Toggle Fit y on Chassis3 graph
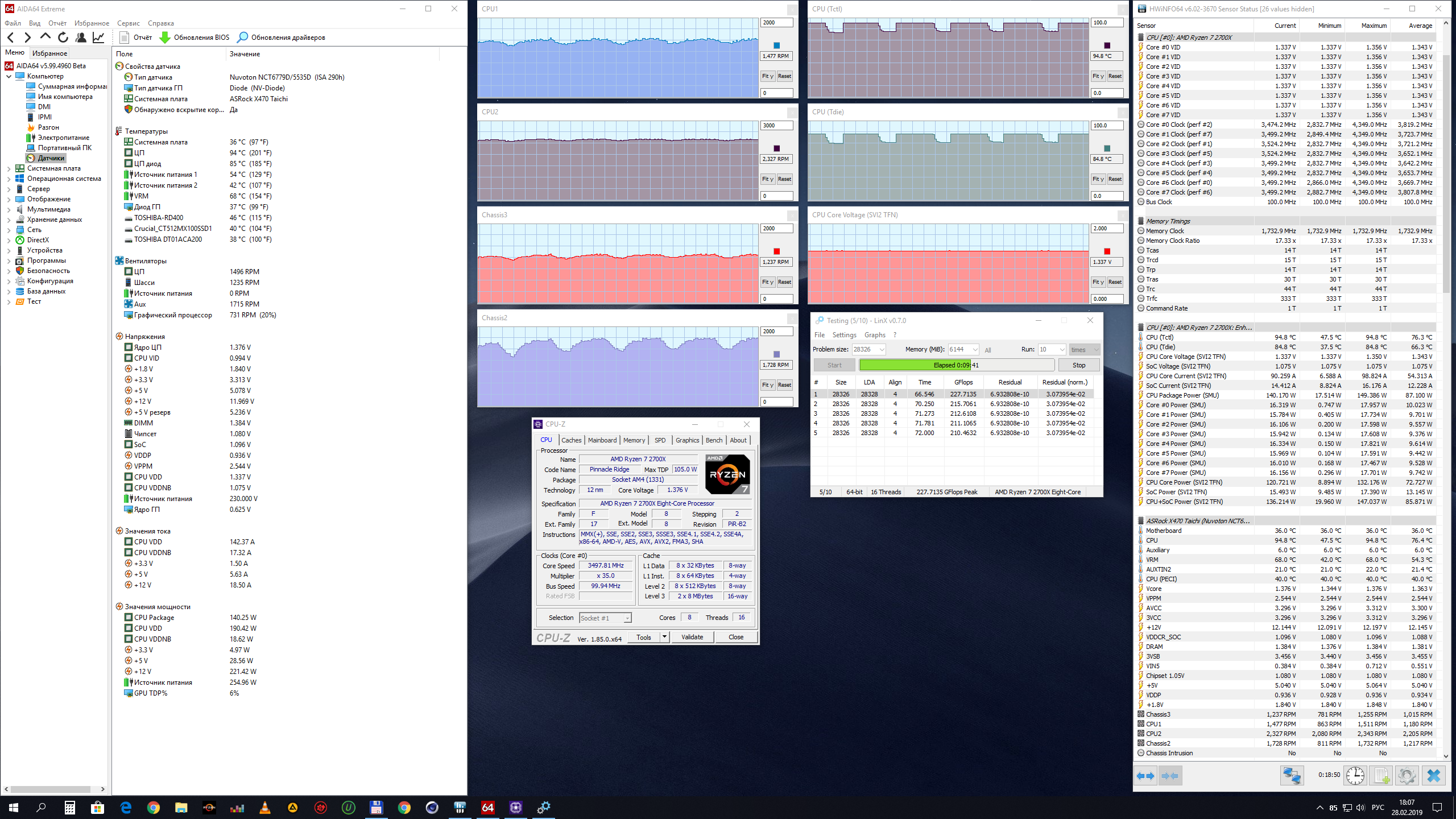Image resolution: width=1456 pixels, height=819 pixels. (x=767, y=282)
